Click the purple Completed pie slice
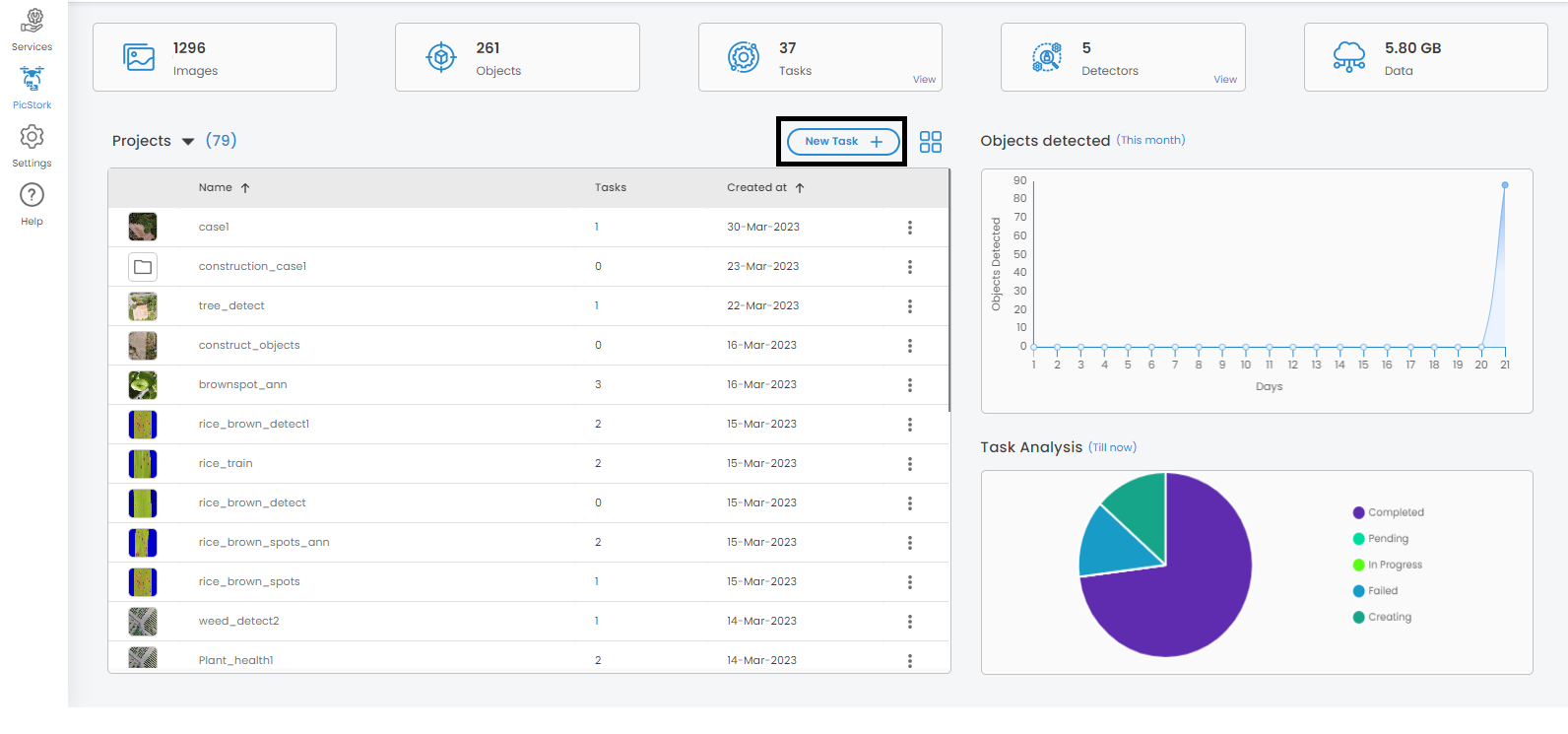This screenshot has width=1568, height=734. point(1182,601)
